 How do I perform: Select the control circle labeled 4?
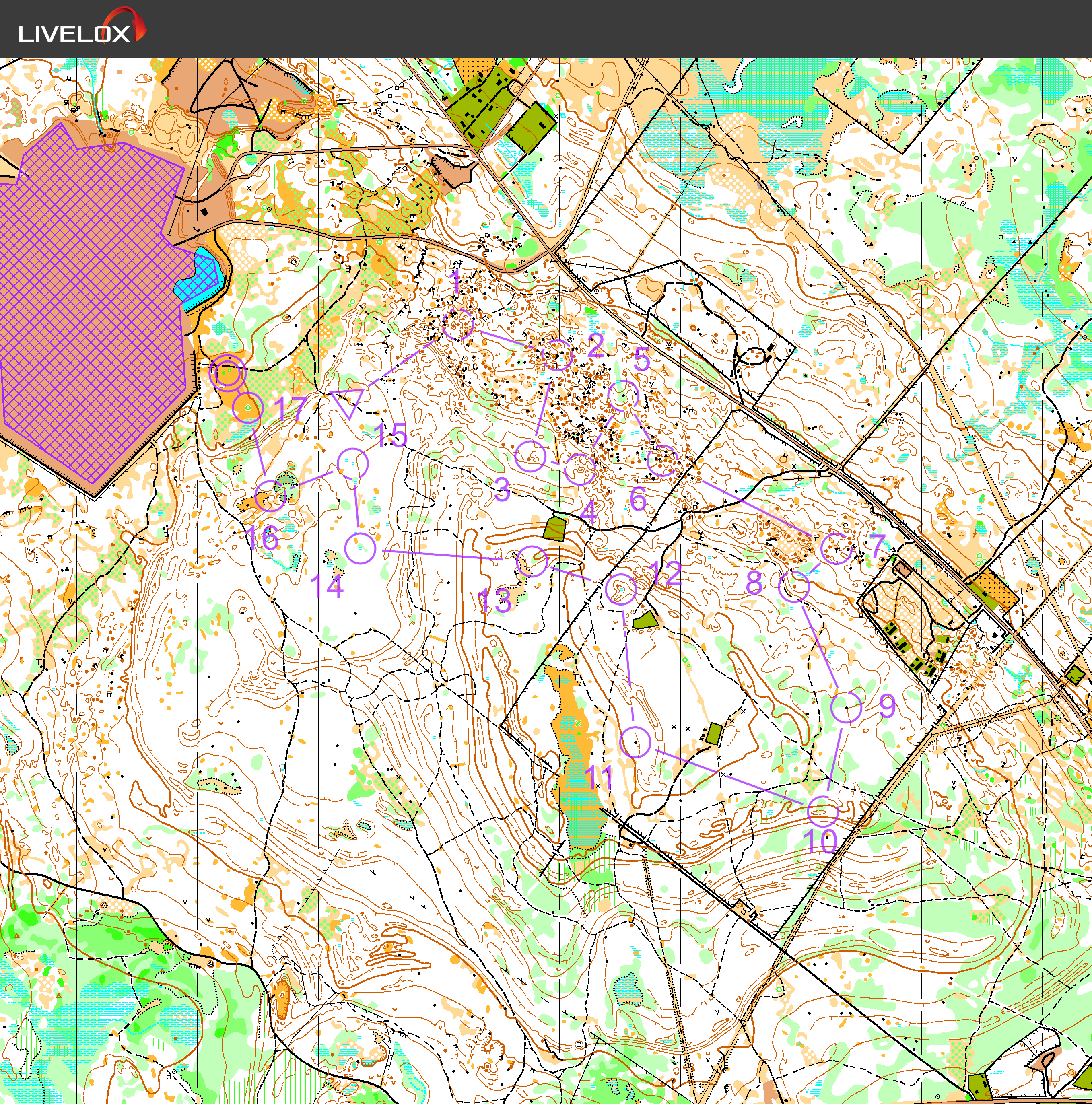[580, 470]
